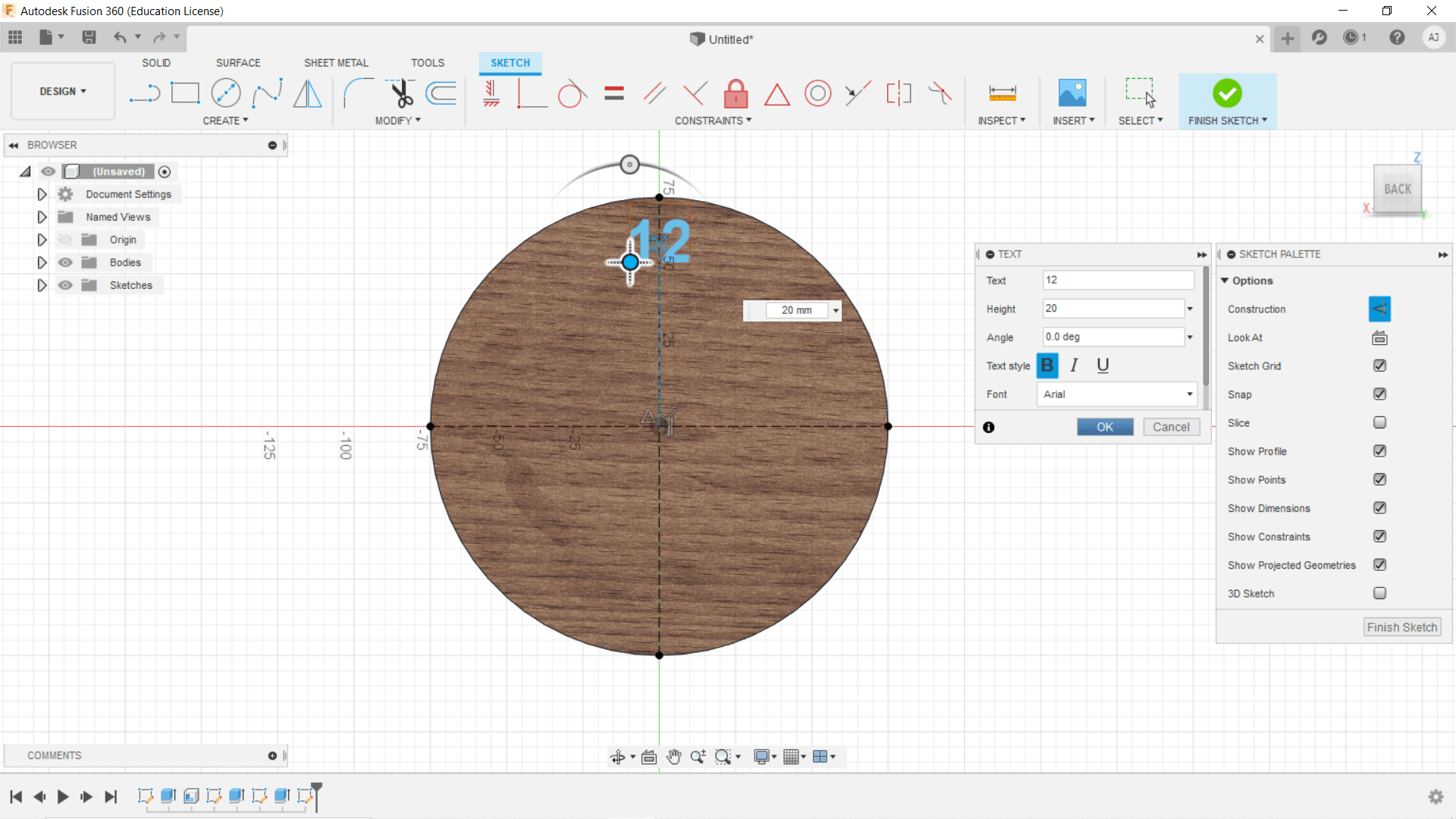Toggle the Sketch Grid checkbox
Viewport: 1456px width, 819px height.
point(1379,366)
